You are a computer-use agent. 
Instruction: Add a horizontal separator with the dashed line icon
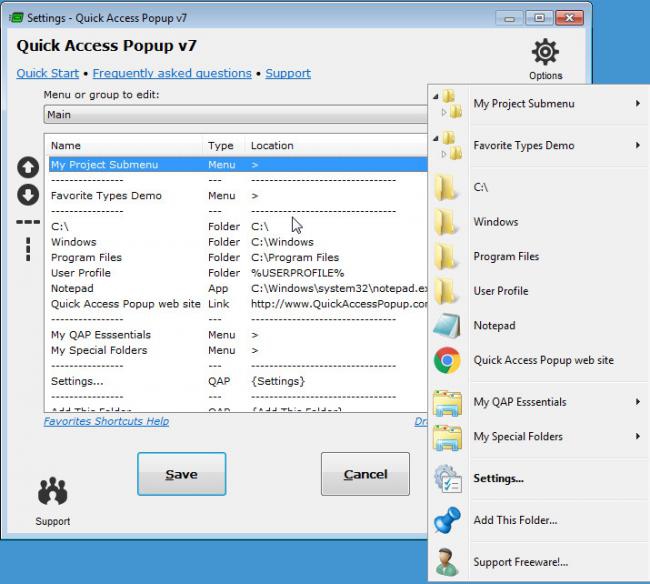click(x=28, y=222)
